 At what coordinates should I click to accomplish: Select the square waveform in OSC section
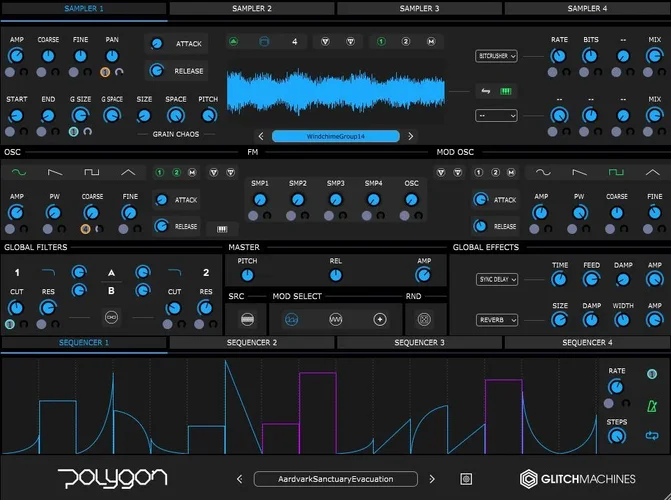point(91,172)
